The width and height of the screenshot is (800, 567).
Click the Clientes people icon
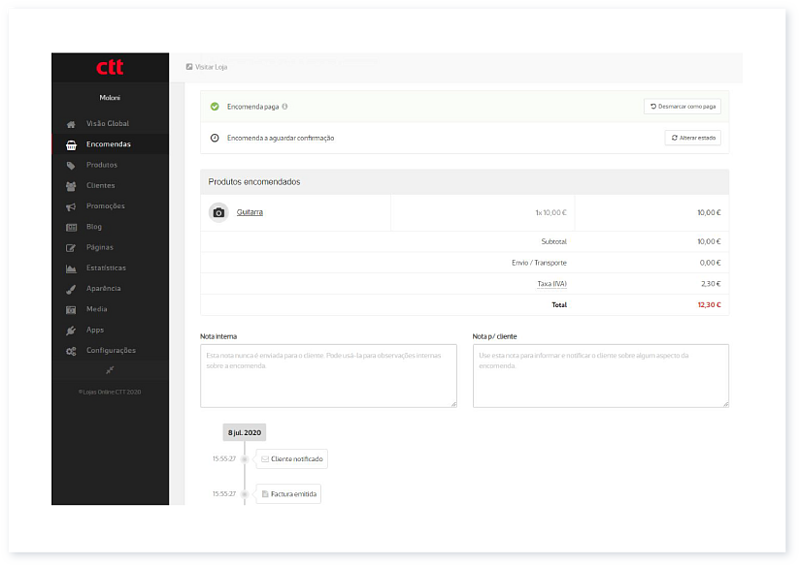(x=71, y=186)
